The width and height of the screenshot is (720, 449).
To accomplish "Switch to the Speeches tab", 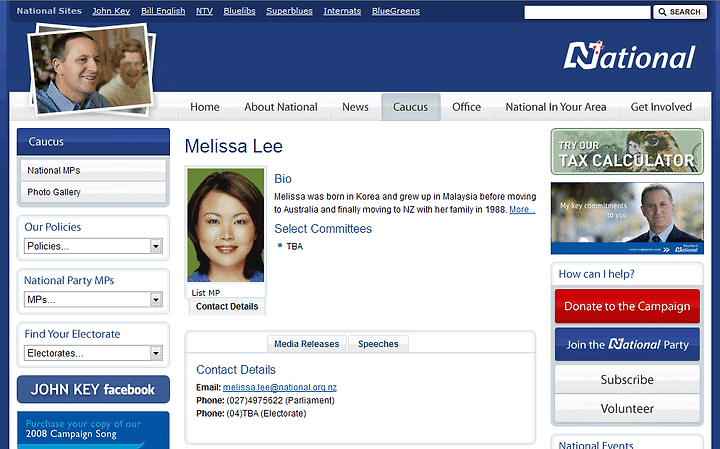I will click(378, 344).
